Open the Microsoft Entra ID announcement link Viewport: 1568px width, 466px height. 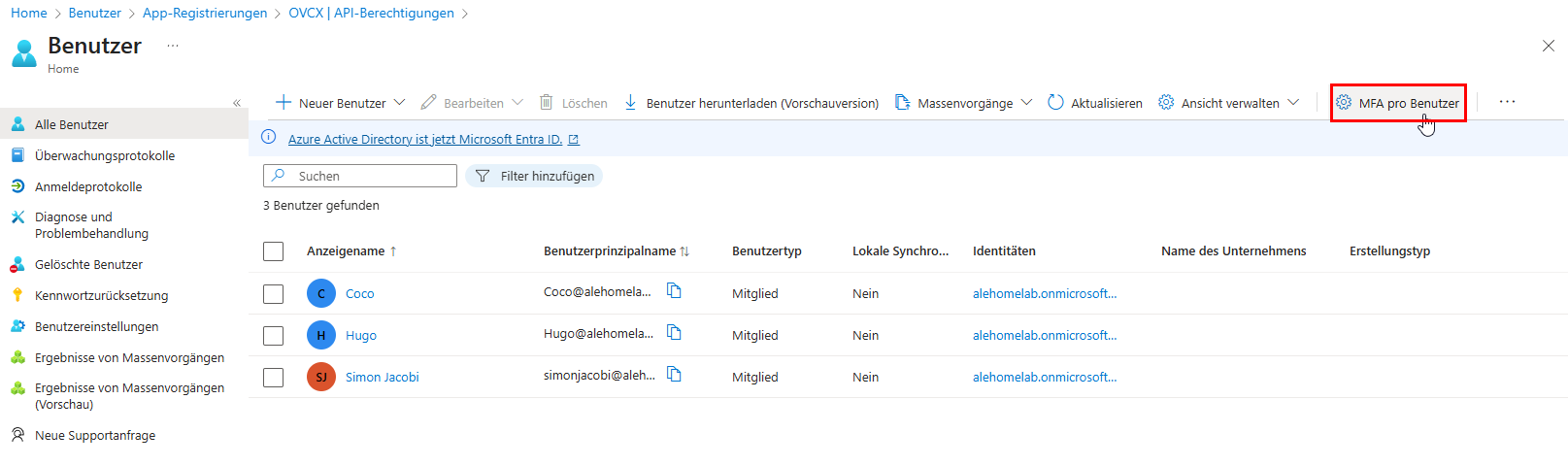(425, 139)
